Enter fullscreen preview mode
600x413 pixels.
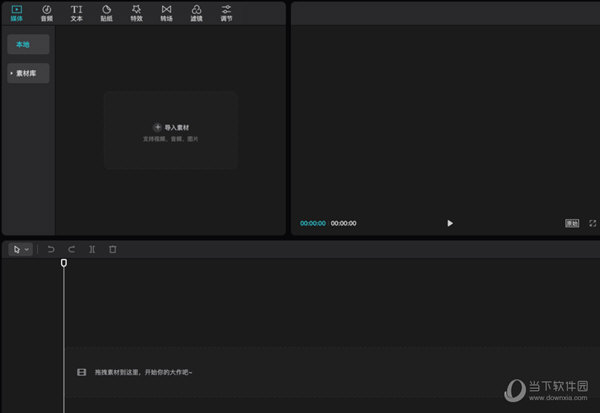[x=589, y=223]
